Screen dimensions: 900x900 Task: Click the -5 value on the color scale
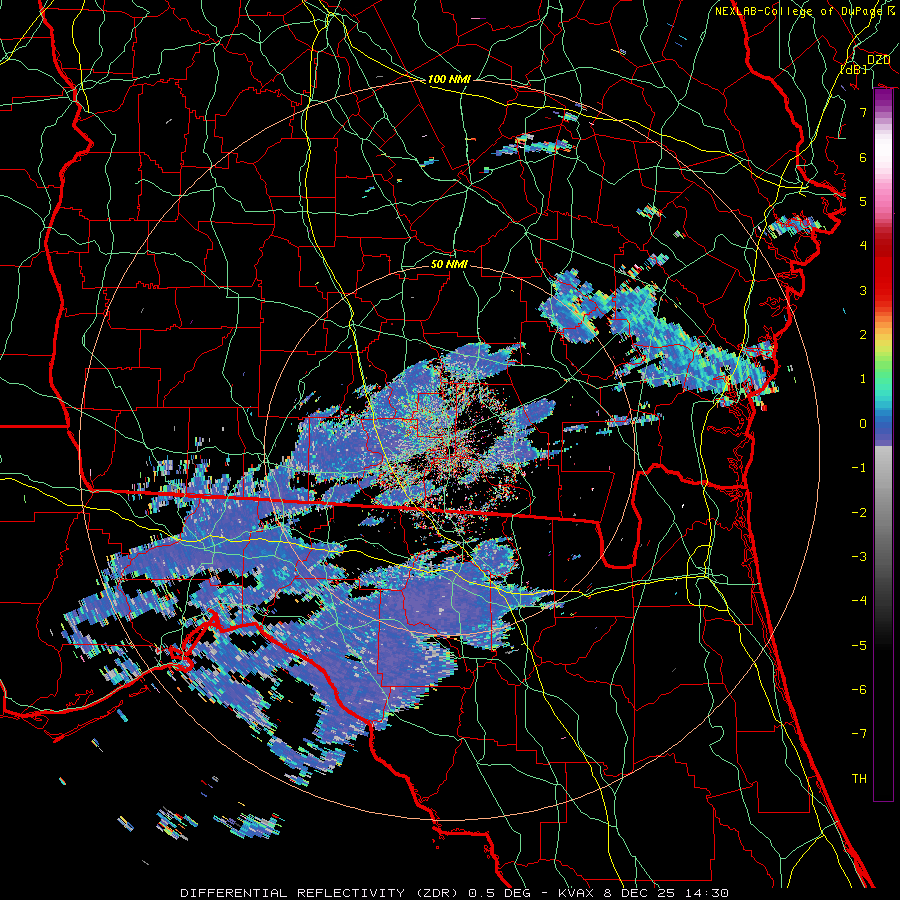[x=859, y=646]
